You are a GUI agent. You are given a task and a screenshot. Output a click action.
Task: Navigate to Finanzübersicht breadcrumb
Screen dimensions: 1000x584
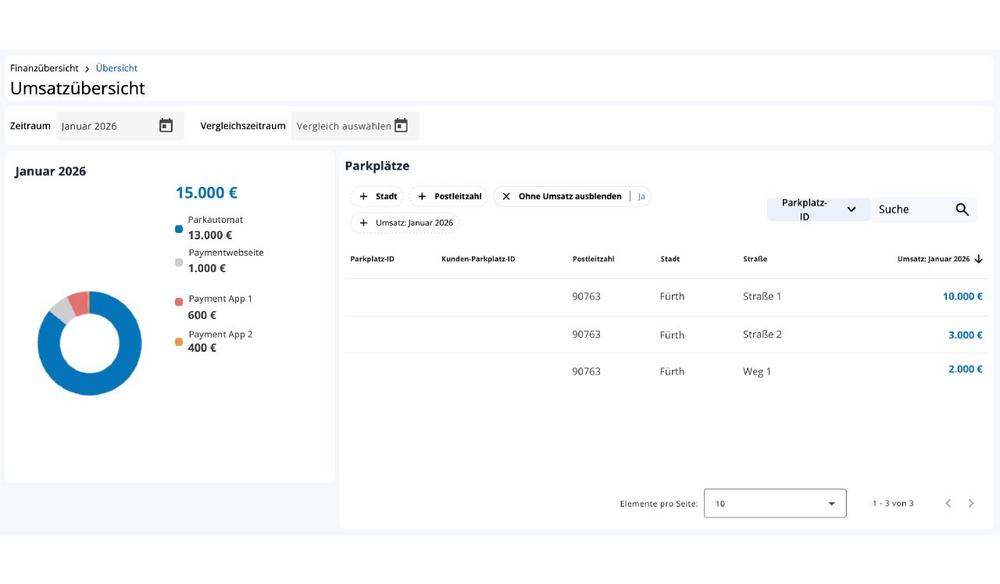click(x=44, y=68)
